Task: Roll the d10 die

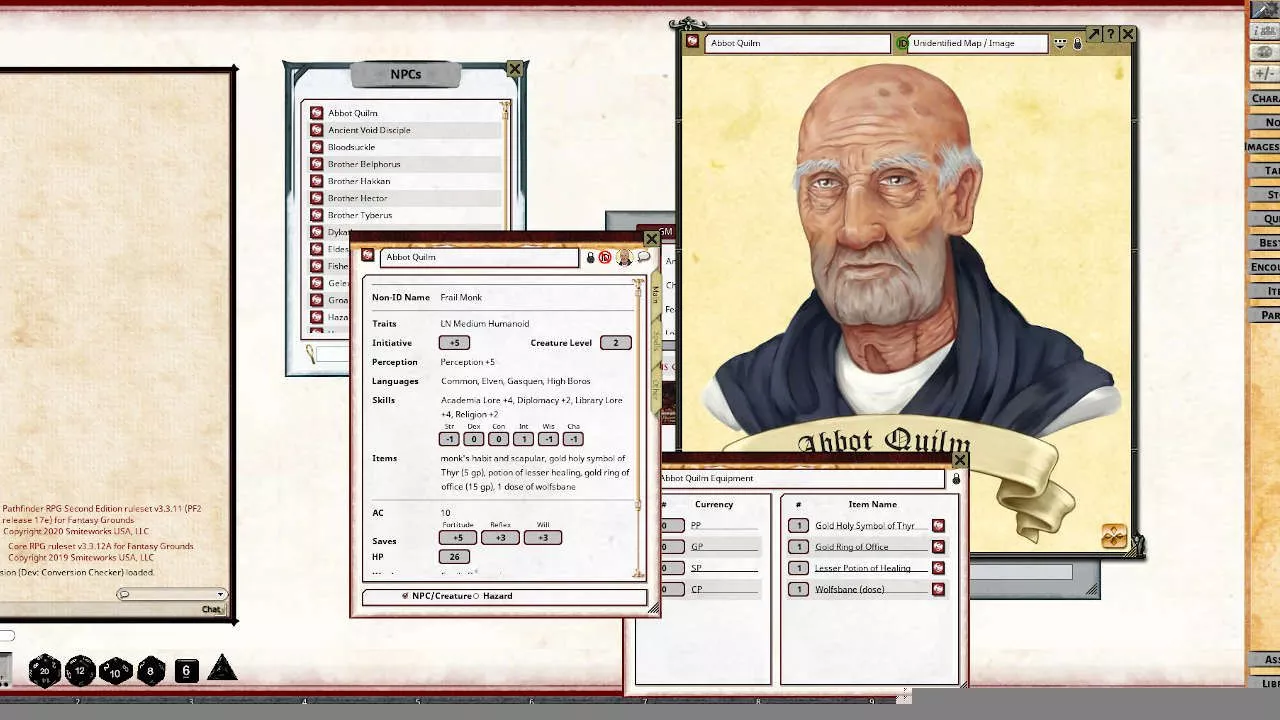Action: point(116,671)
